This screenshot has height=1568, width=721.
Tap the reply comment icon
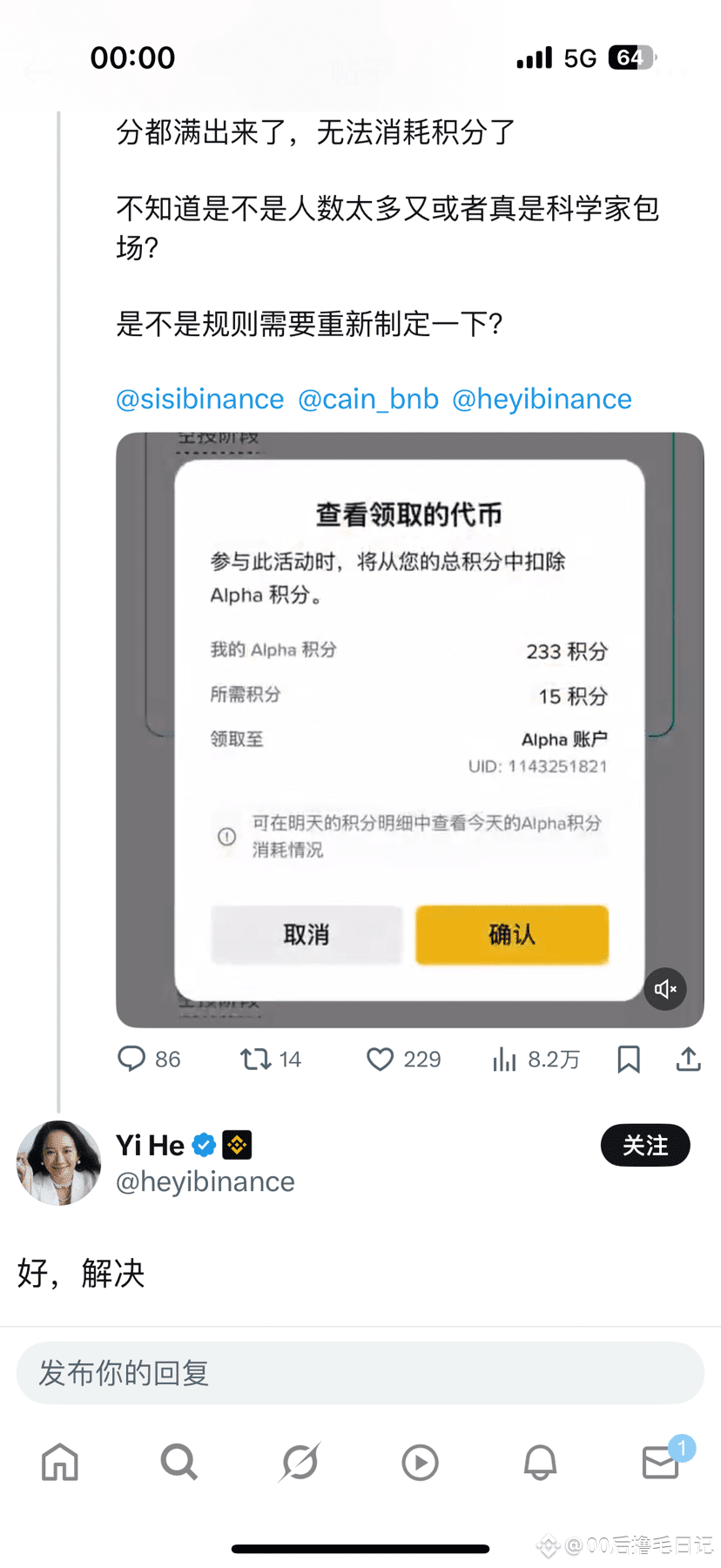[131, 1059]
